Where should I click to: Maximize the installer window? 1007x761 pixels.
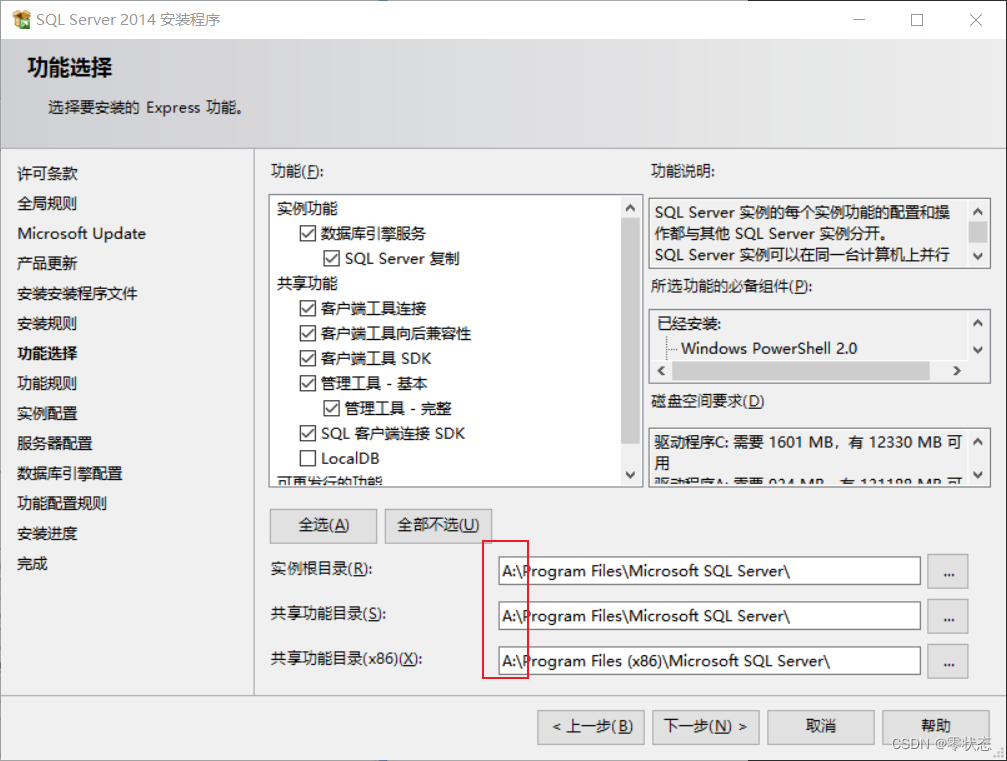click(x=917, y=20)
